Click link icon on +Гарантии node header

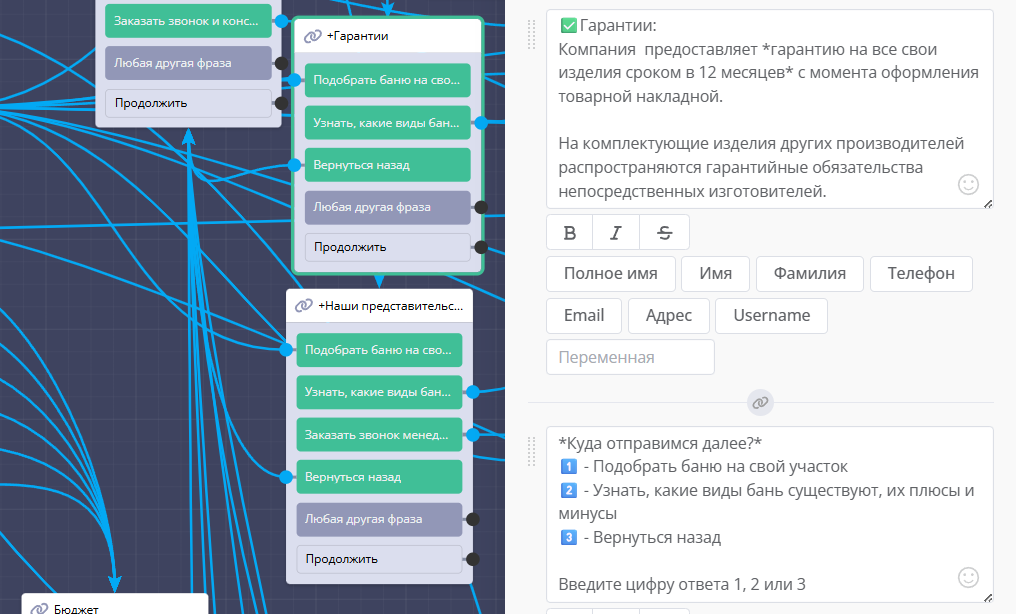click(x=312, y=36)
